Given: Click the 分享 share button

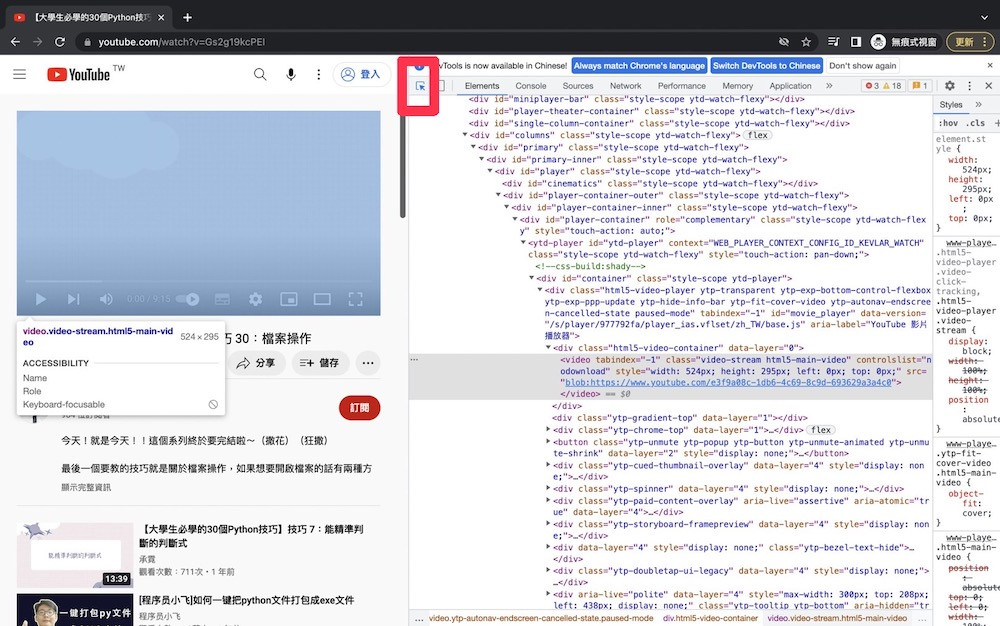Looking at the screenshot, I should point(255,363).
